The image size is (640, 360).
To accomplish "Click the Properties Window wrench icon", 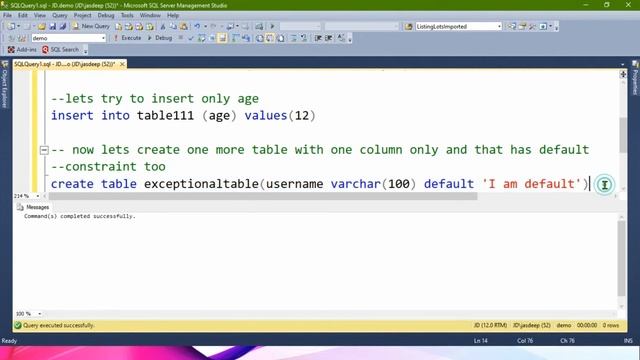I will pyautogui.click(x=532, y=26).
